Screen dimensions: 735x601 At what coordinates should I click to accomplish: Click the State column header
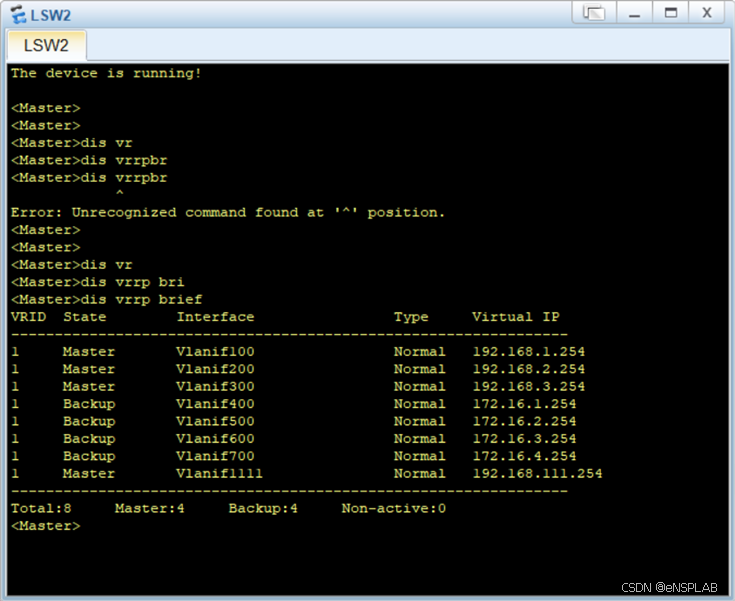[x=85, y=317]
